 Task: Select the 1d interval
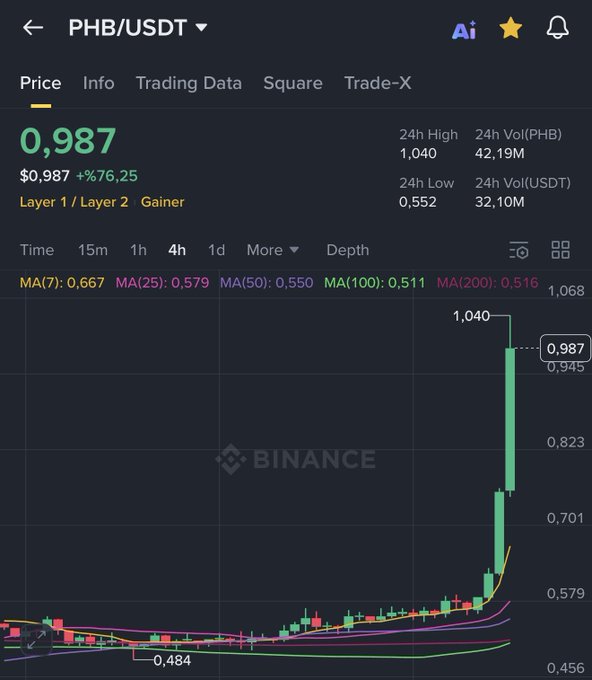(216, 250)
